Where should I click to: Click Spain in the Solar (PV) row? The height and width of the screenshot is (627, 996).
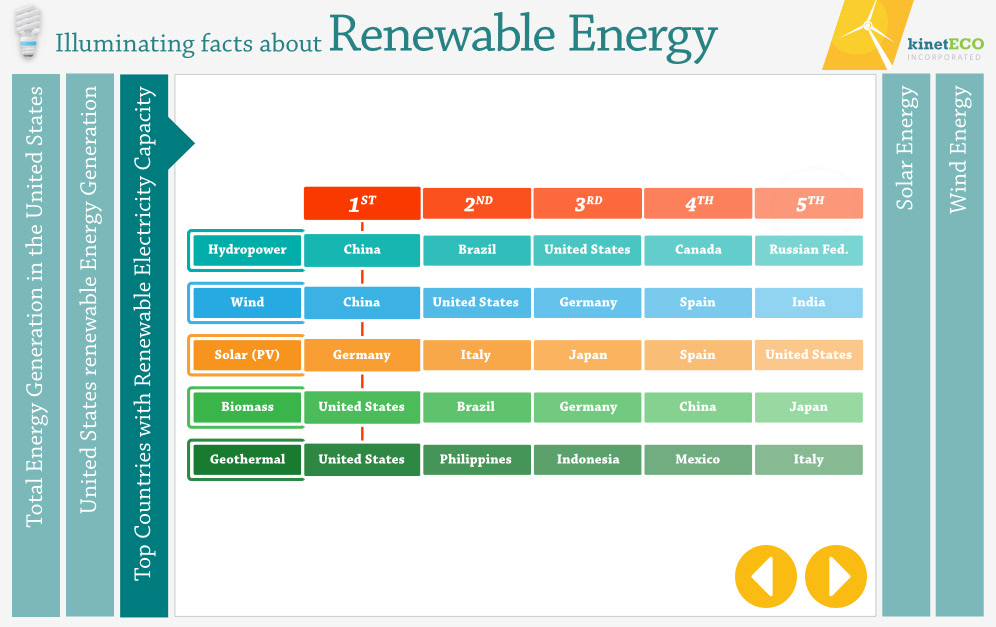pos(698,354)
